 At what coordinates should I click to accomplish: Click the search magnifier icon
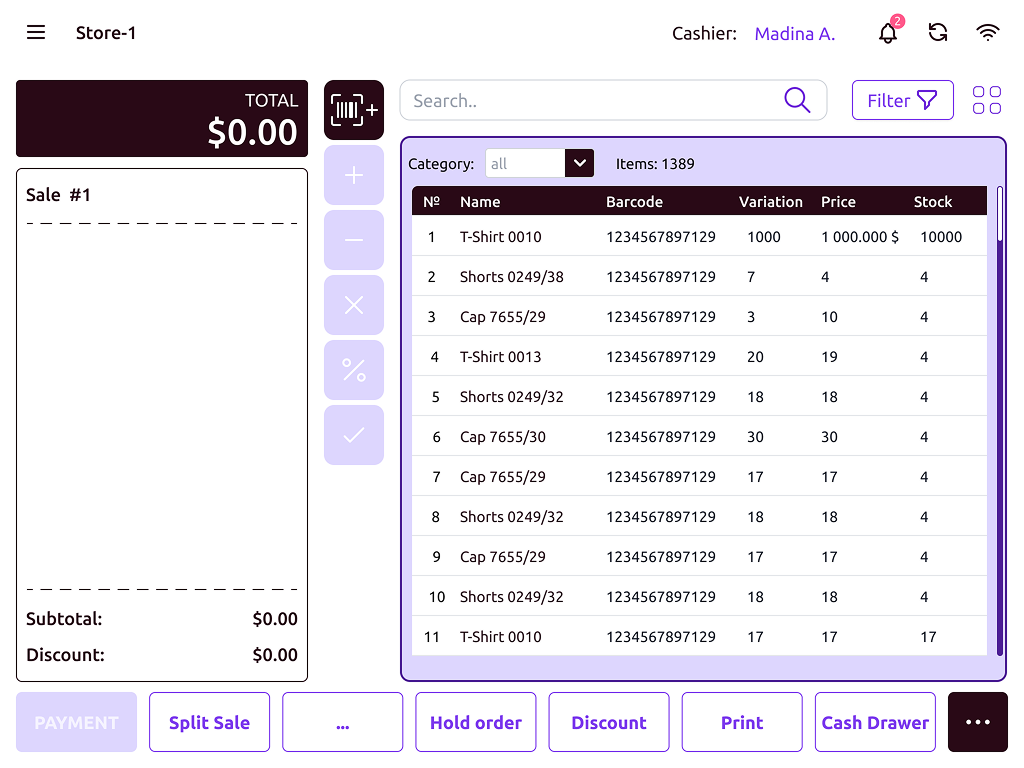pos(797,100)
